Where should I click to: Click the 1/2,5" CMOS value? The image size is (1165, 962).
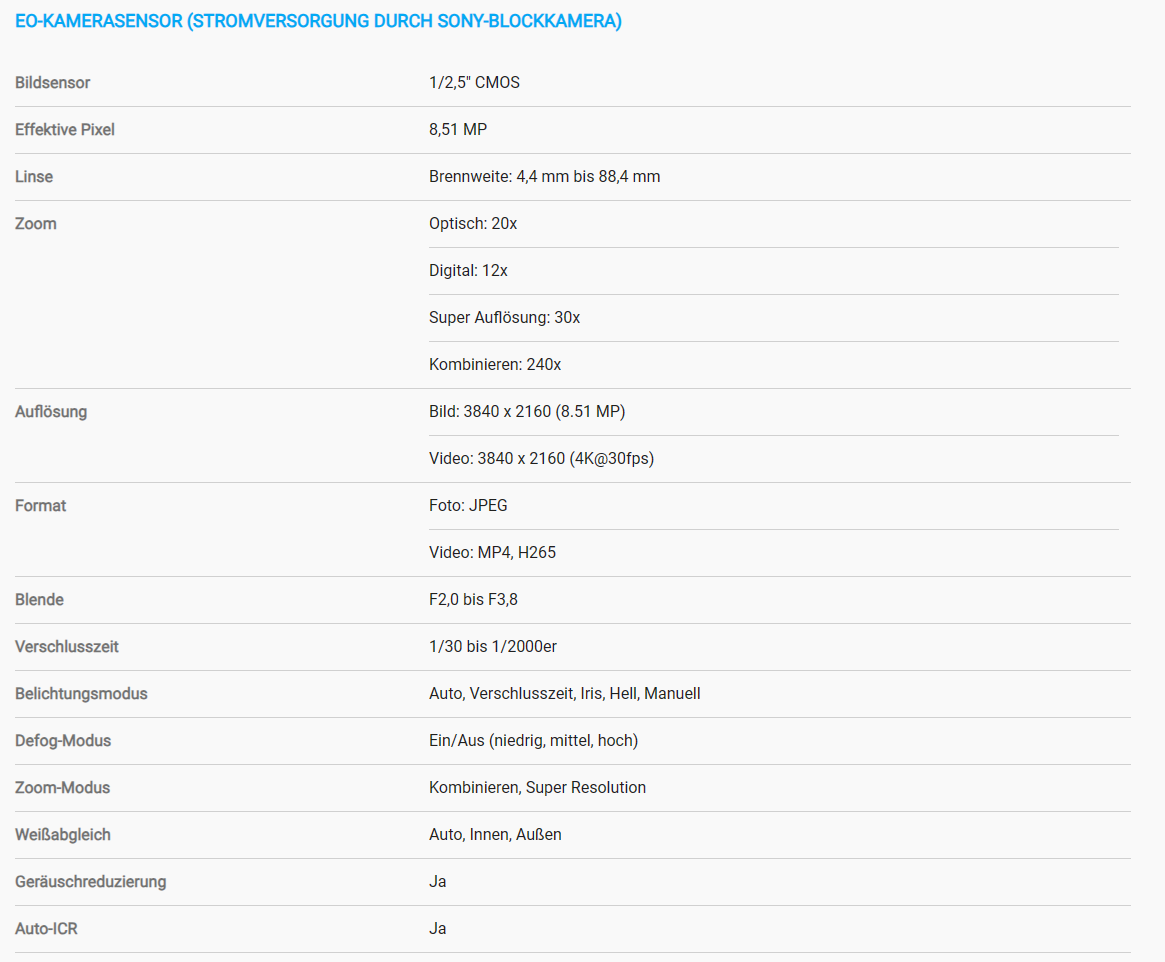pos(474,82)
